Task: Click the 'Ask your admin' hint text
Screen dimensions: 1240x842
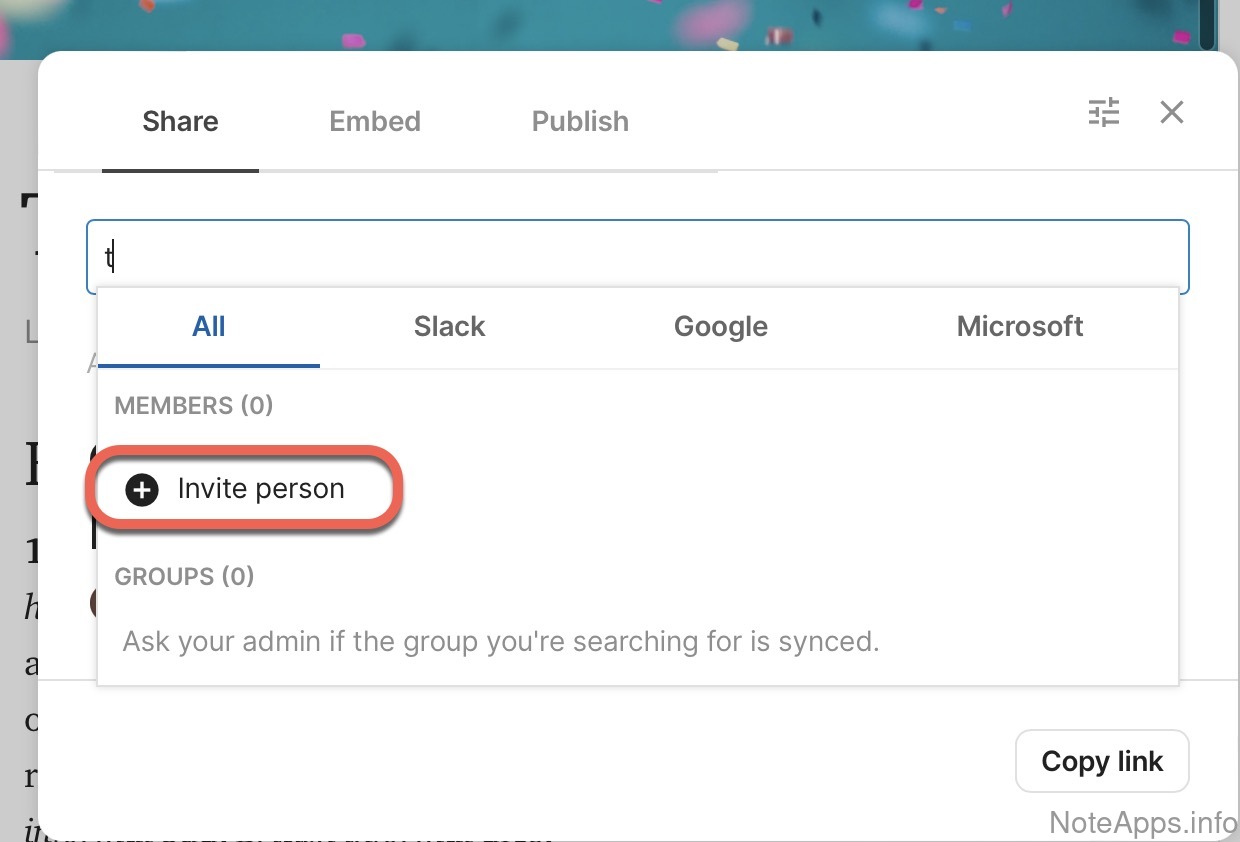Action: (x=500, y=641)
